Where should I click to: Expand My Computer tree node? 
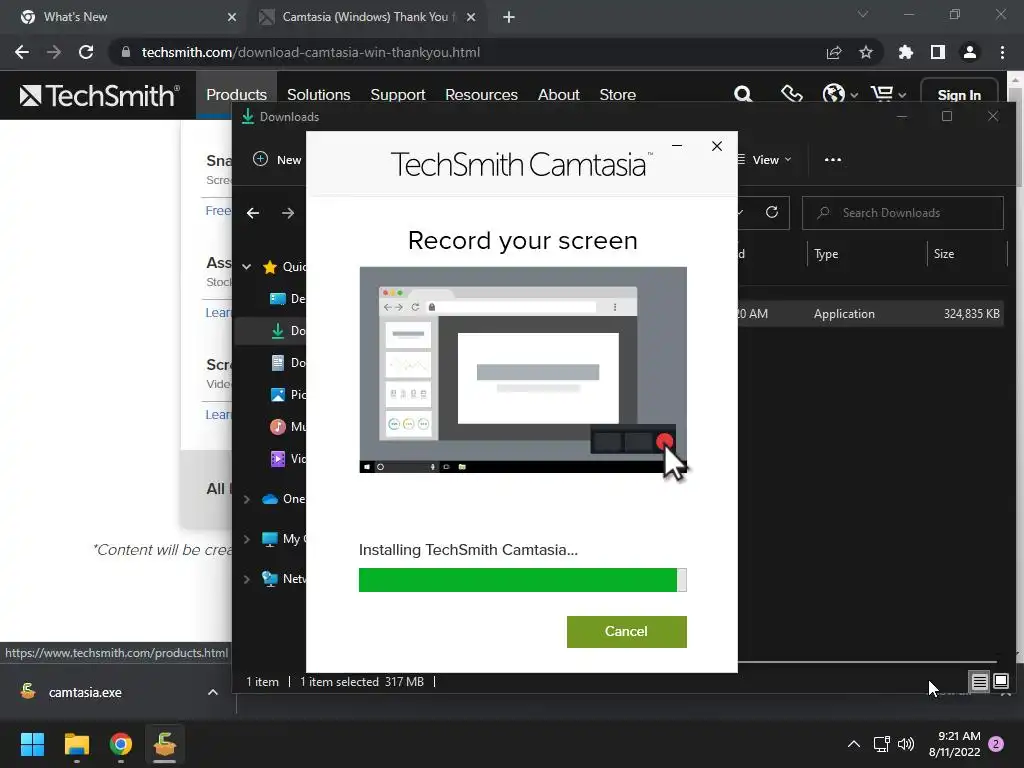[x=247, y=539]
